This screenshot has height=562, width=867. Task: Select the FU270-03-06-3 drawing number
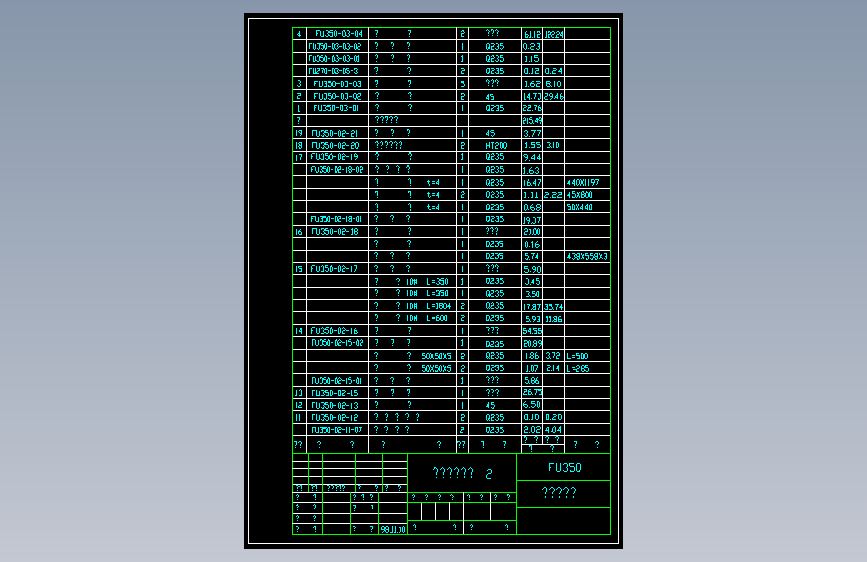coord(333,71)
